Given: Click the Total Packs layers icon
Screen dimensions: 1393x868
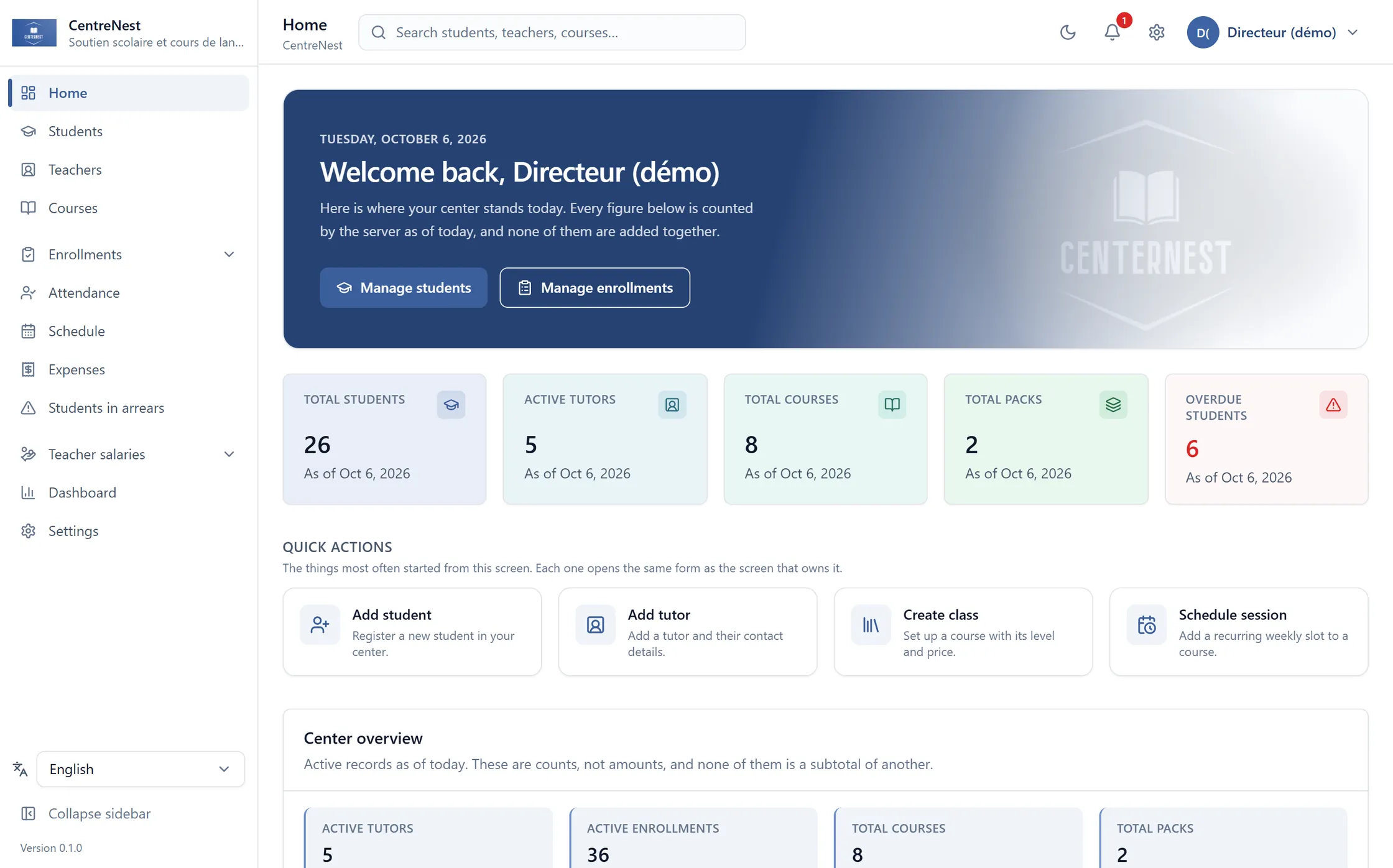Looking at the screenshot, I should tap(1113, 405).
